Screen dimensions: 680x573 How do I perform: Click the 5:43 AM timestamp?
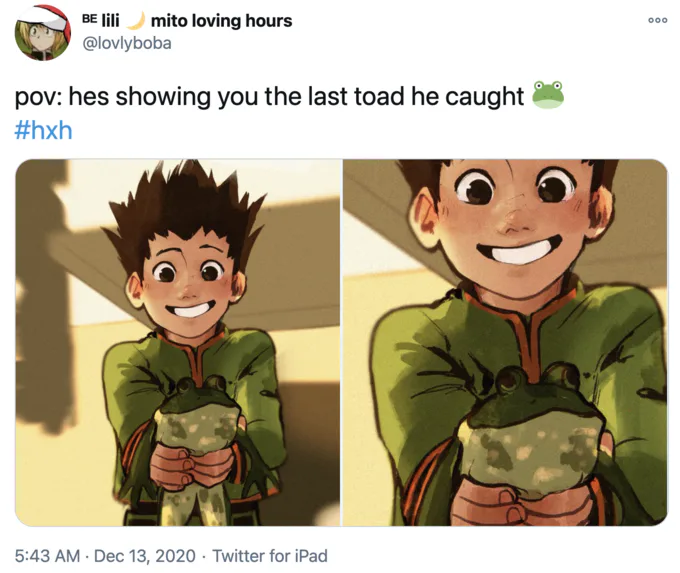(47, 556)
